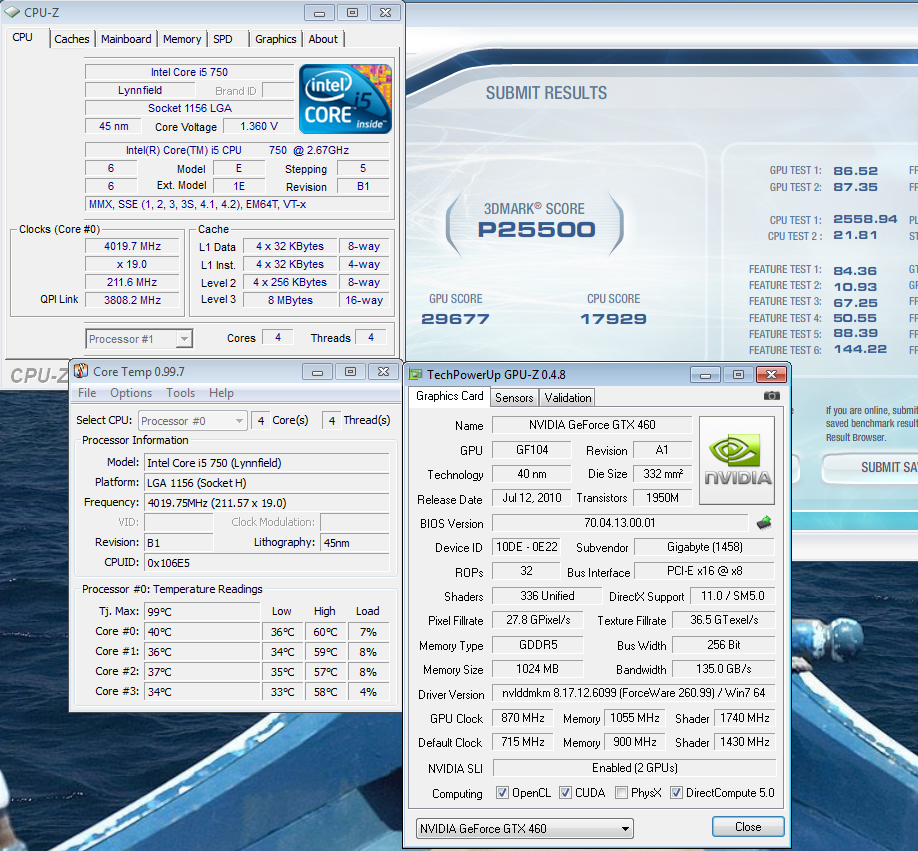
Task: Open the NVIDIA GeForce GTX 460 card dropdown
Action: [x=525, y=828]
